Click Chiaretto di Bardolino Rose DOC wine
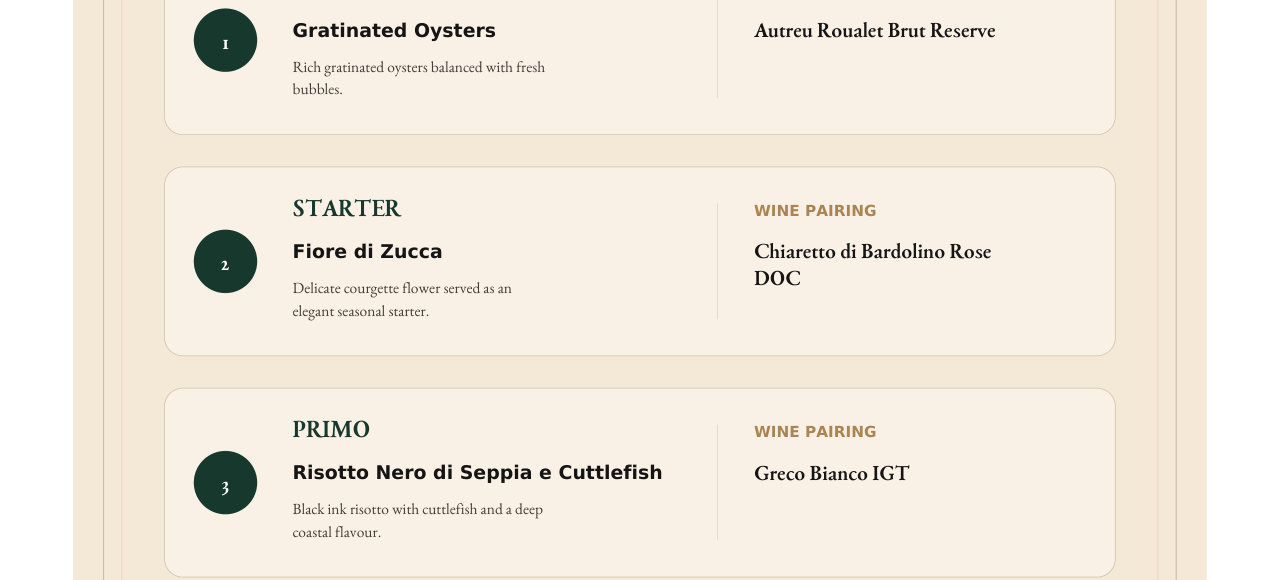Screen dimensions: 1280x580 (x=873, y=265)
